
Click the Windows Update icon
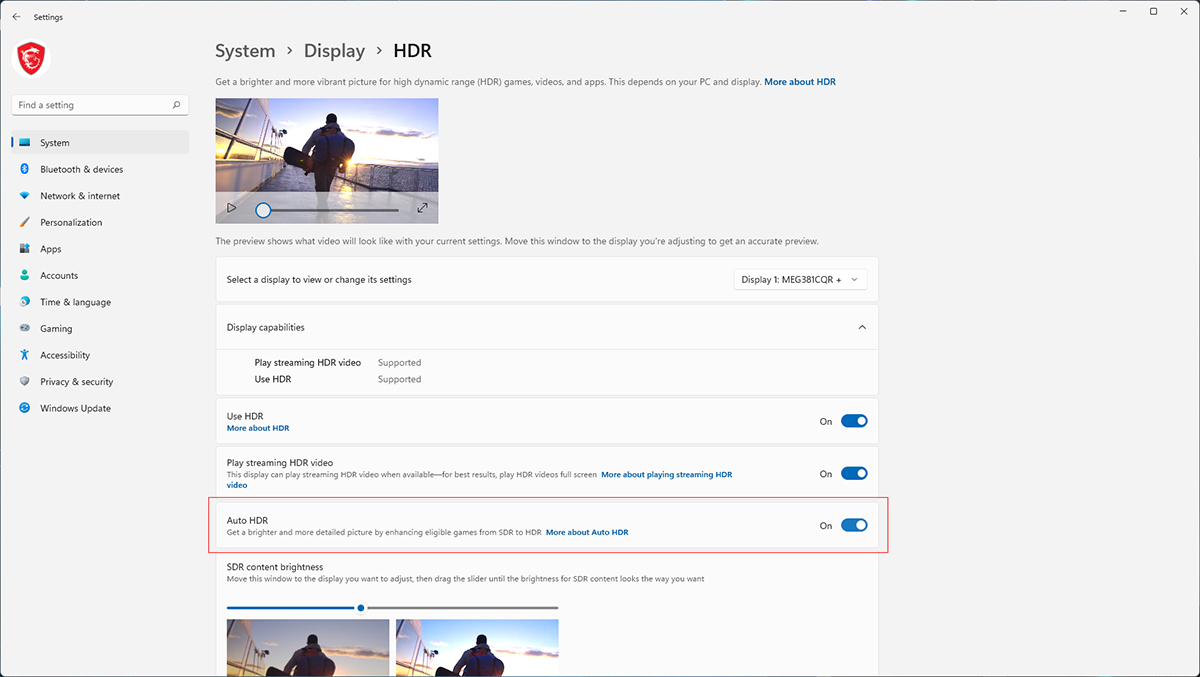pos(25,408)
